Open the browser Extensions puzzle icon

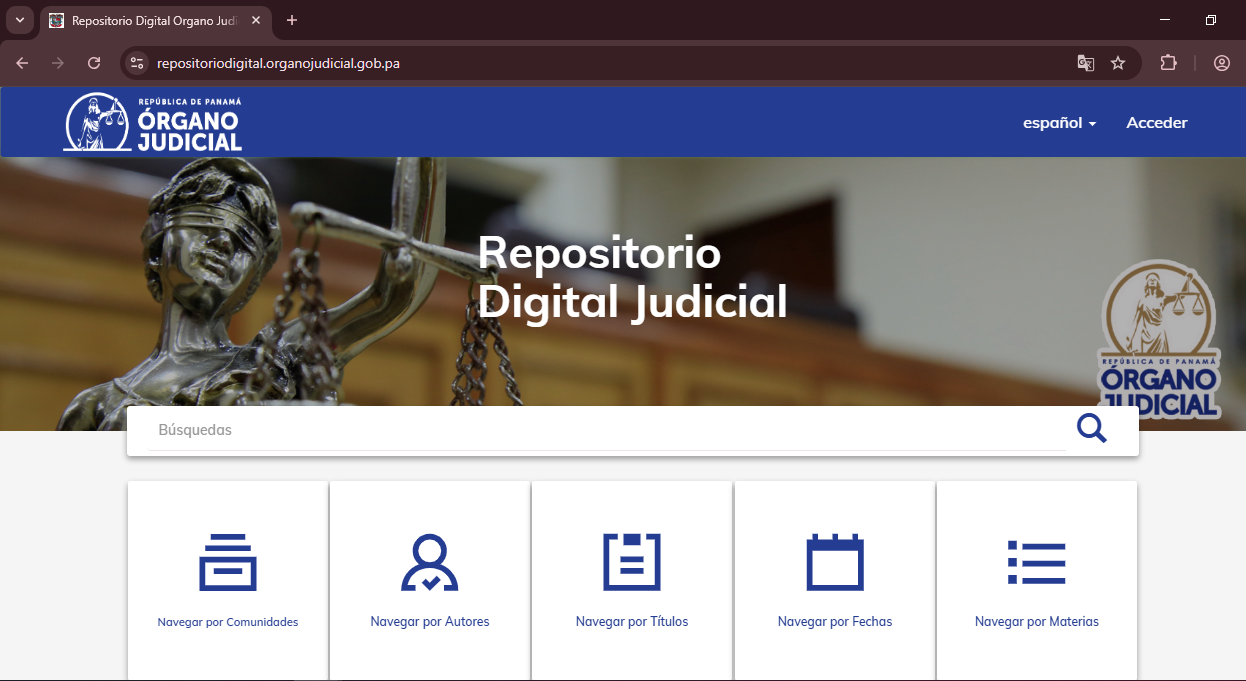(1168, 63)
